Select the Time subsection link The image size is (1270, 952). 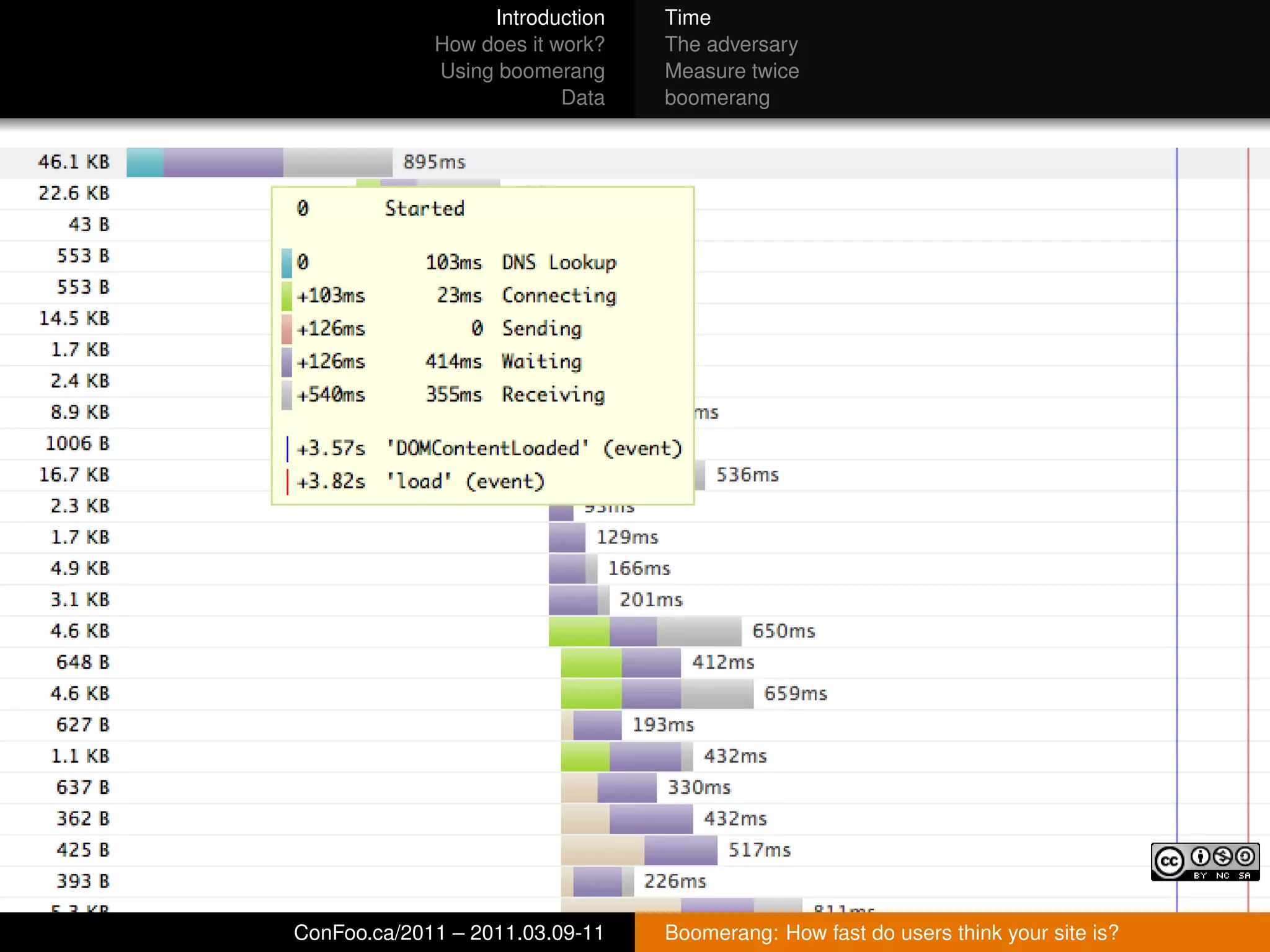click(687, 17)
